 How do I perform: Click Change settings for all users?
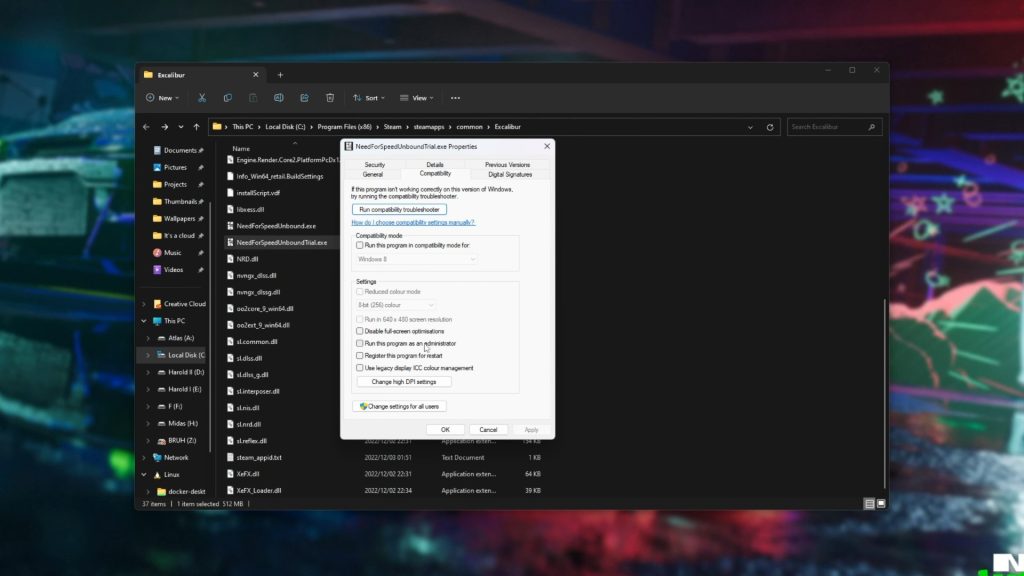point(399,406)
